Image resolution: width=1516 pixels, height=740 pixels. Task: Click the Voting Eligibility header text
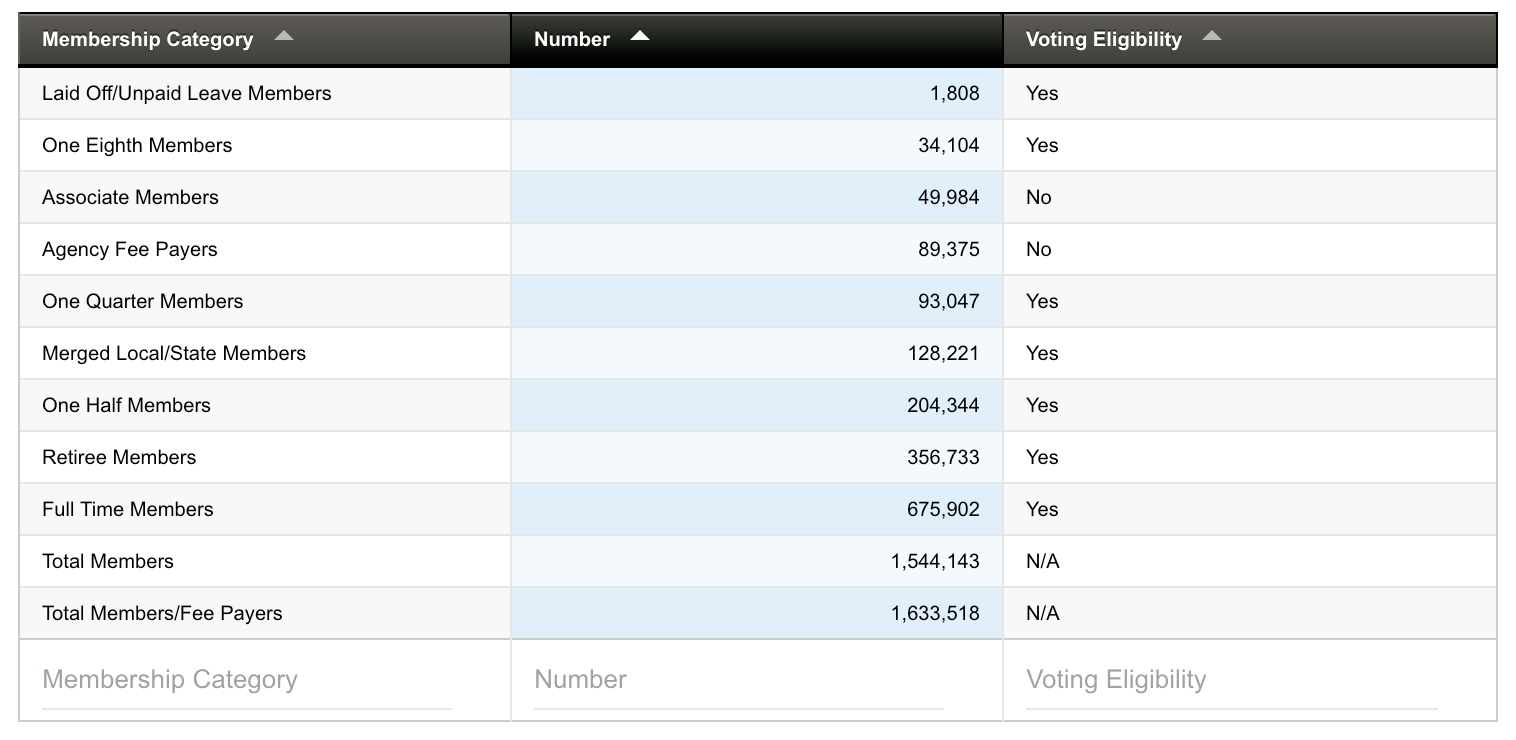[x=1103, y=40]
